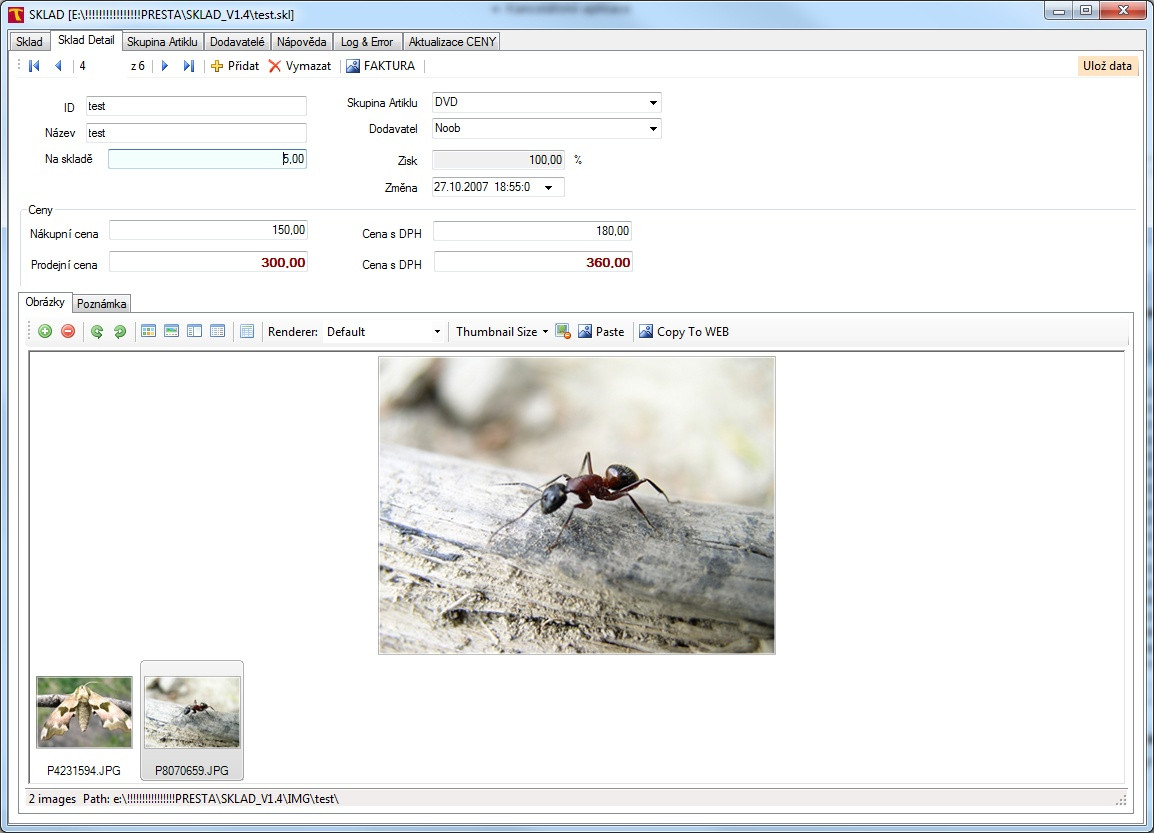The width and height of the screenshot is (1154, 833).
Task: Open the Aktualizace CENY tab
Action: 453,42
